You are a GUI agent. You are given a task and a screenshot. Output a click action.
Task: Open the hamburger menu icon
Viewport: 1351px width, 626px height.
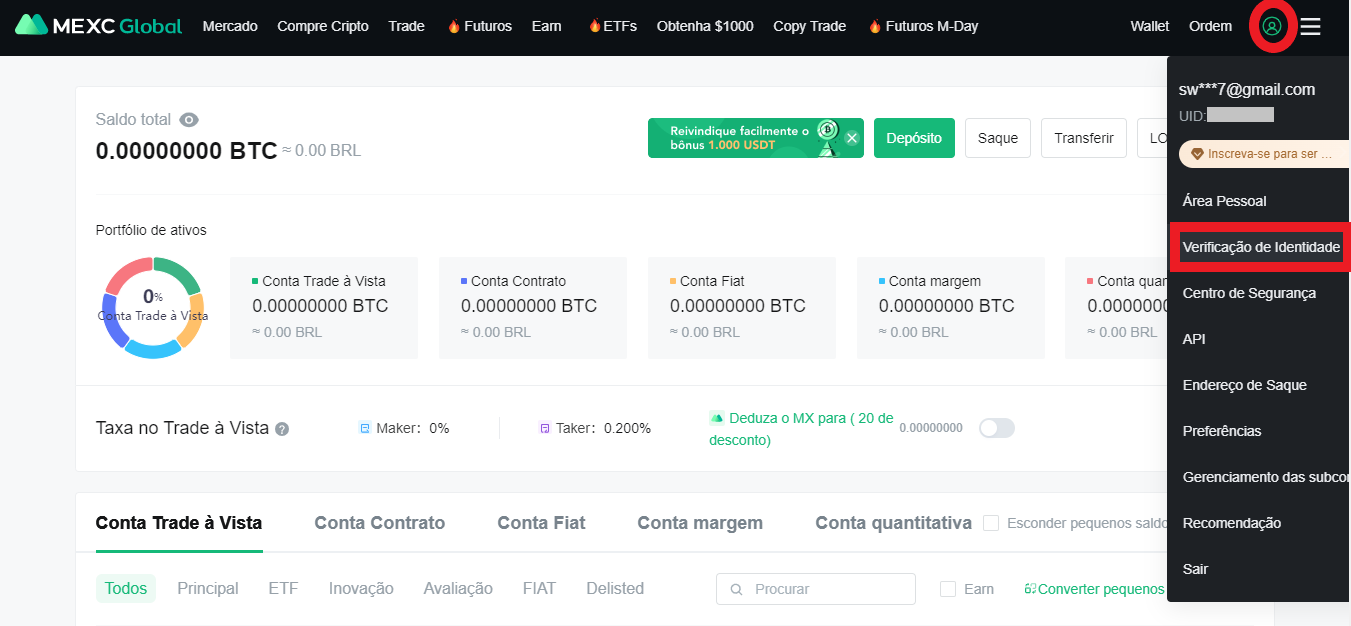[x=1310, y=27]
